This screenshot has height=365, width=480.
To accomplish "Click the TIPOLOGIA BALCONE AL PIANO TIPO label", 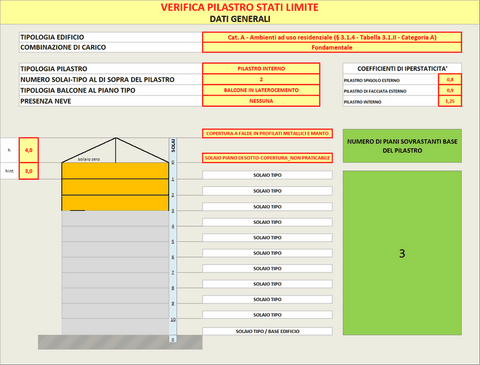I will coord(78,90).
